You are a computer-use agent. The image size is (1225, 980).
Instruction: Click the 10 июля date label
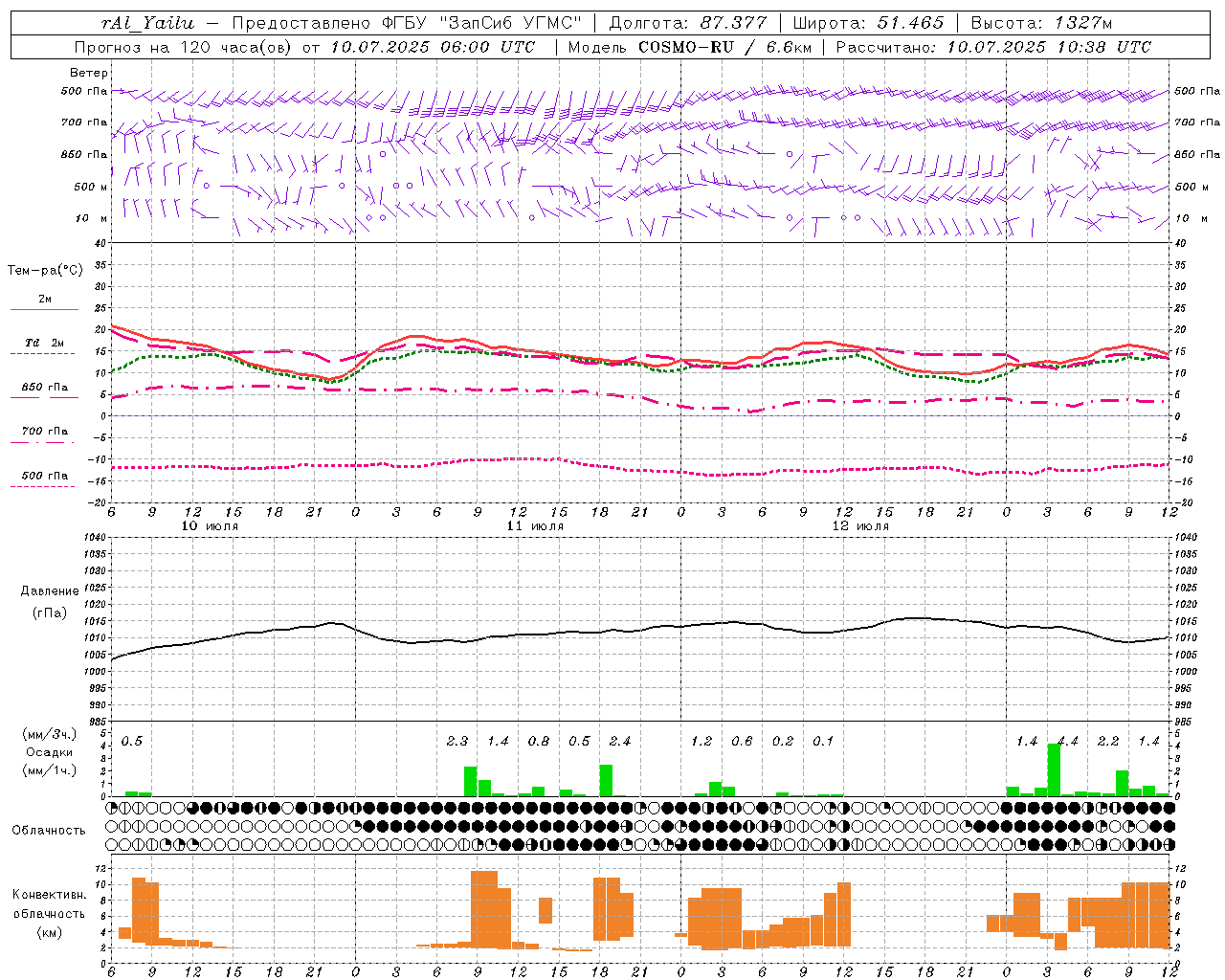210,526
